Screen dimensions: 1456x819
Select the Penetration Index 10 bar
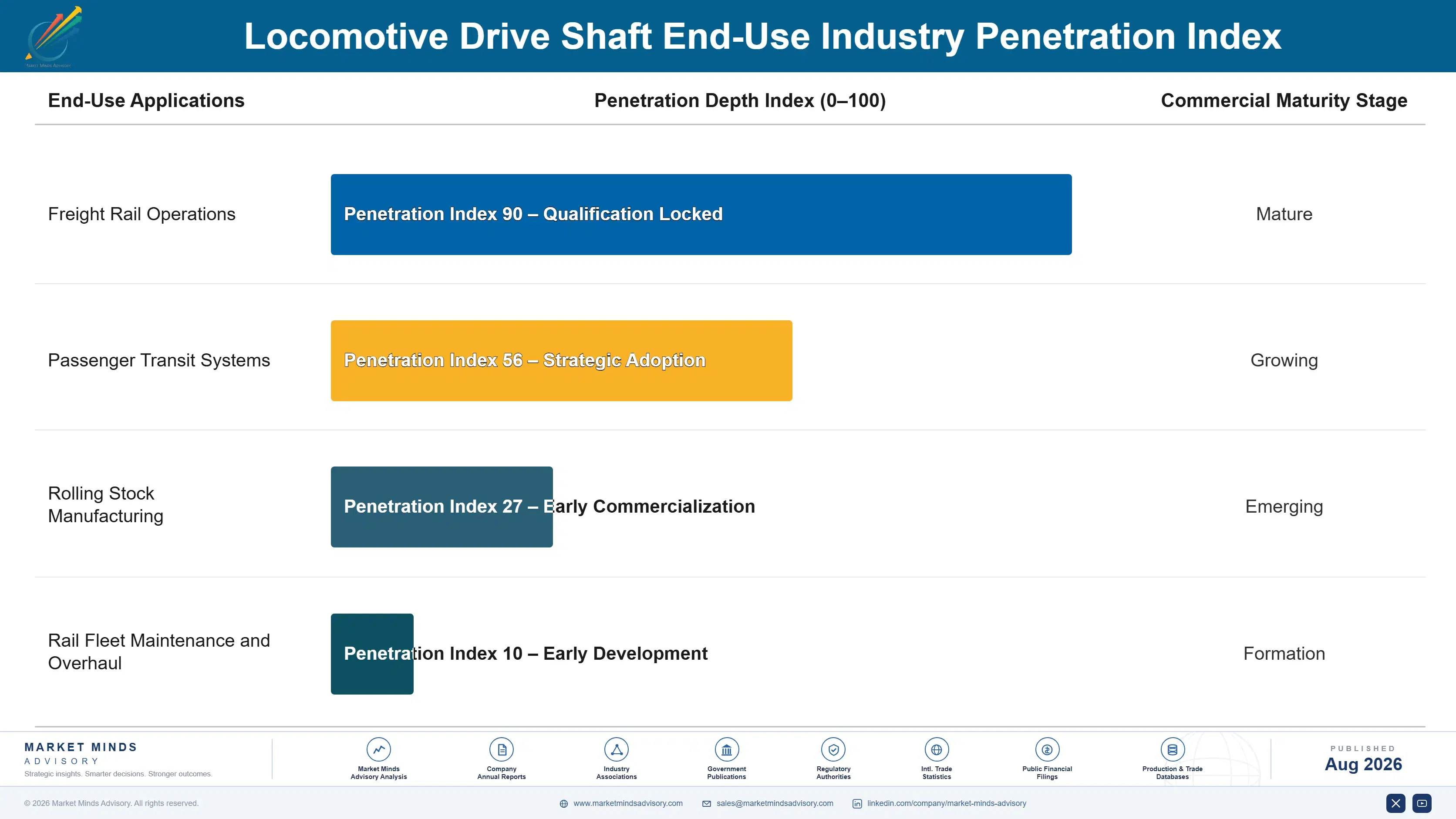(x=372, y=654)
